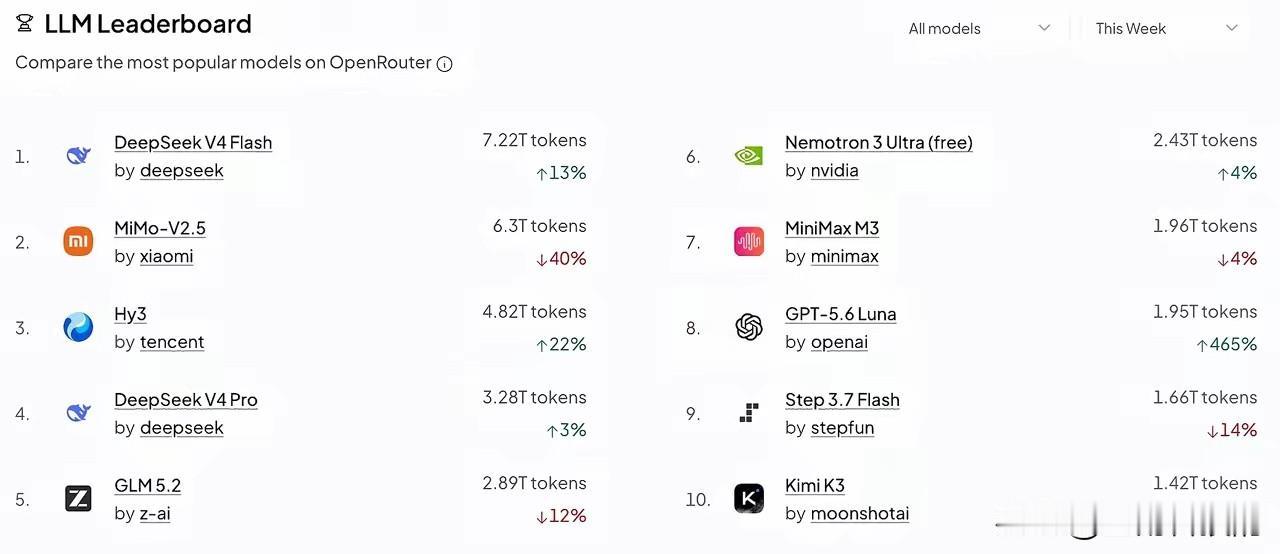The width and height of the screenshot is (1280, 554).
Task: Click the MiniMax M3 pink waveform logo
Action: [x=749, y=241]
